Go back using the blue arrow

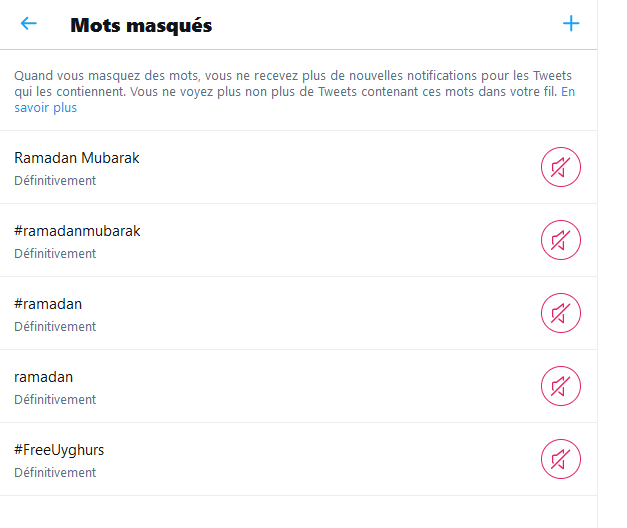coord(28,23)
